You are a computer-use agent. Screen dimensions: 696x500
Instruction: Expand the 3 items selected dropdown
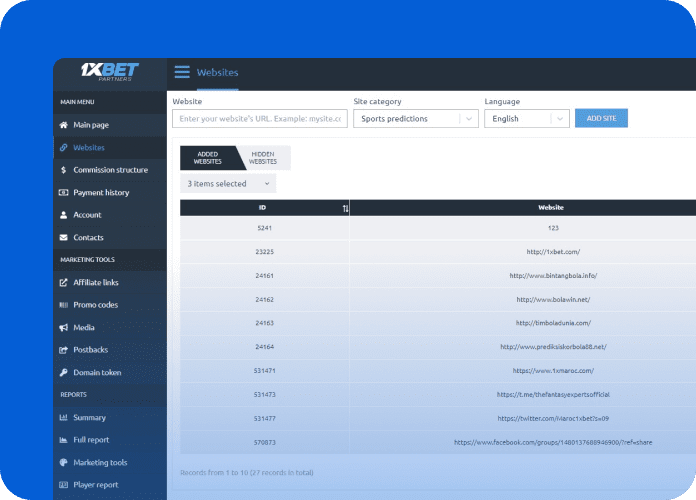tap(228, 184)
